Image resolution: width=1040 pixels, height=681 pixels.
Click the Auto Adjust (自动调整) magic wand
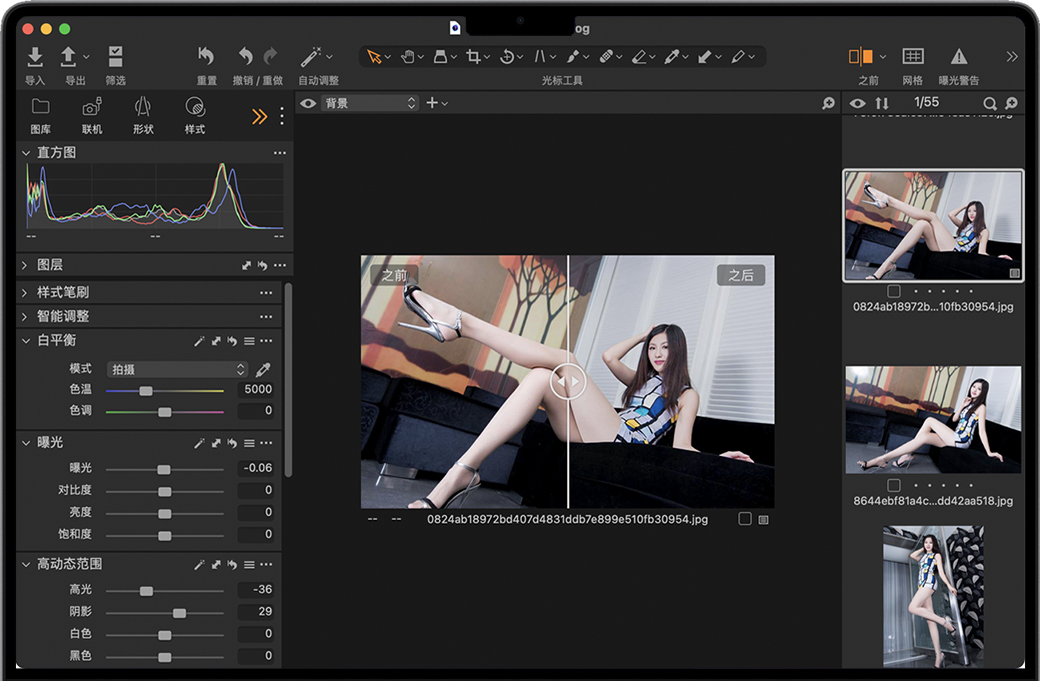pyautogui.click(x=311, y=57)
